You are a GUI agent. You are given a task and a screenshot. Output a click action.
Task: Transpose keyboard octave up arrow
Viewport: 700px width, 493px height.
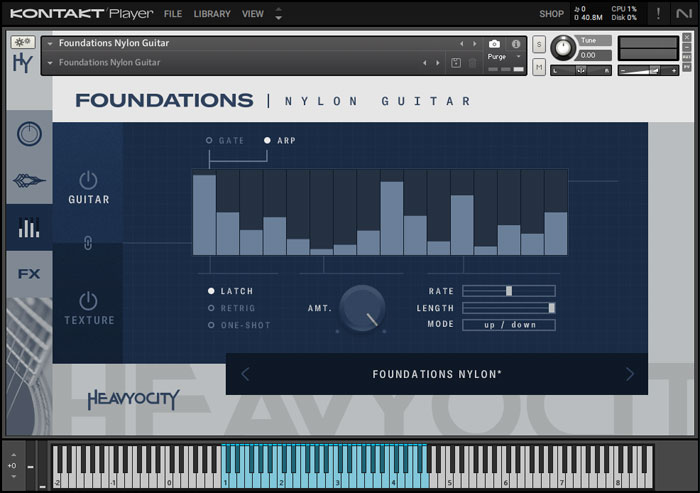click(13, 455)
